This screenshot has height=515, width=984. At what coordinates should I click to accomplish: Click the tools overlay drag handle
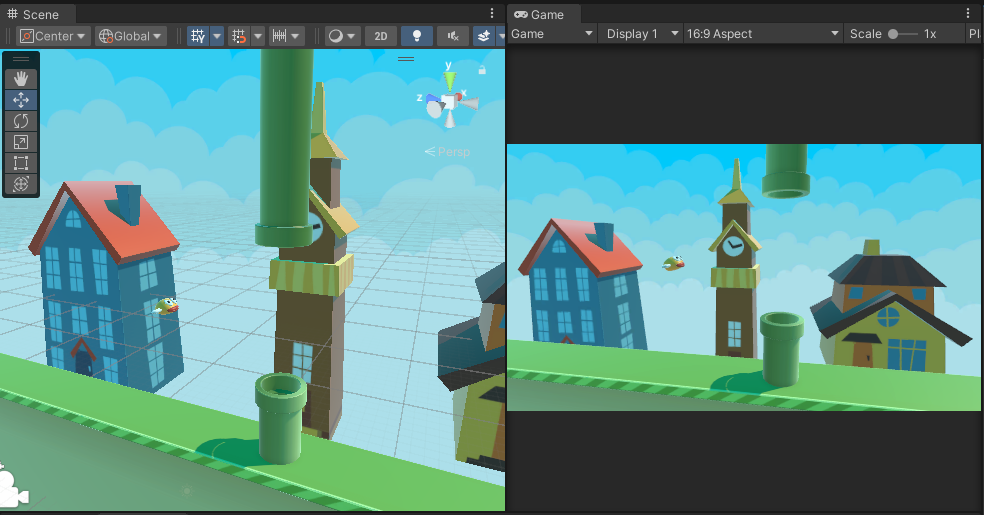(x=21, y=59)
